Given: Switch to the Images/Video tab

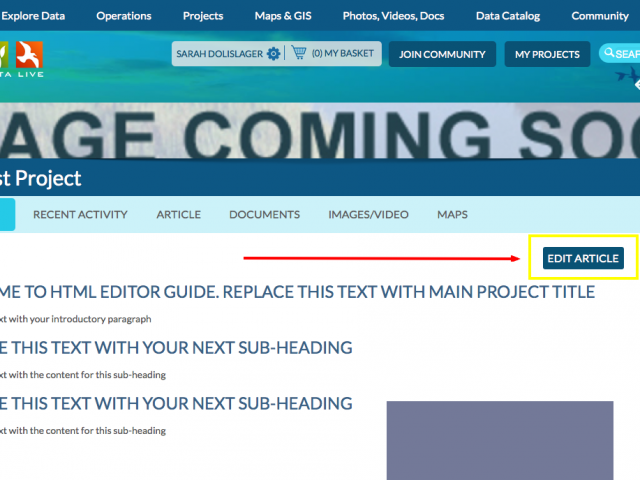Looking at the screenshot, I should coord(368,215).
